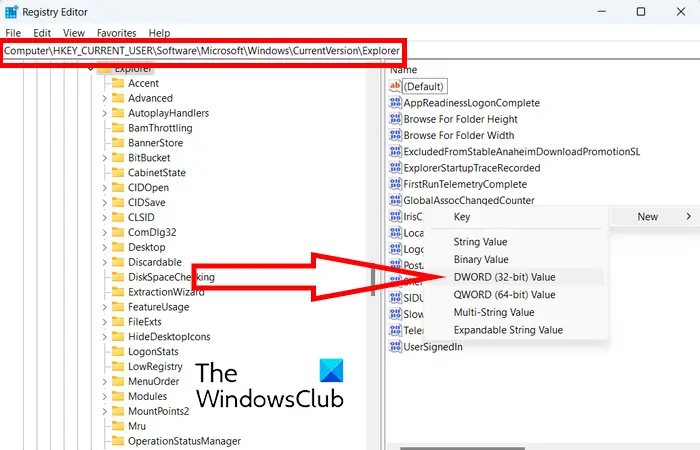Screen dimensions: 700x450
Task: Expand the Discardable key
Action: click(104, 262)
